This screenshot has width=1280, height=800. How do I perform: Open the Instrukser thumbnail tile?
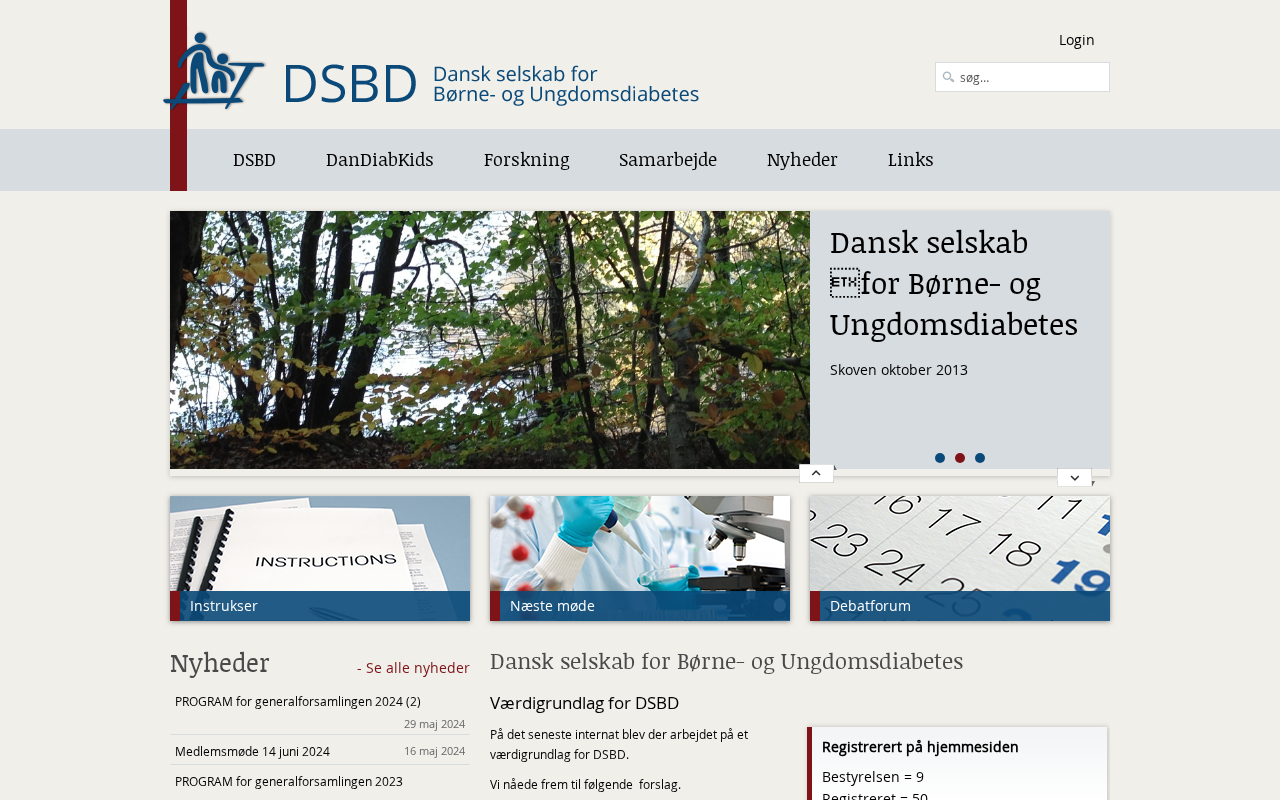[x=320, y=558]
